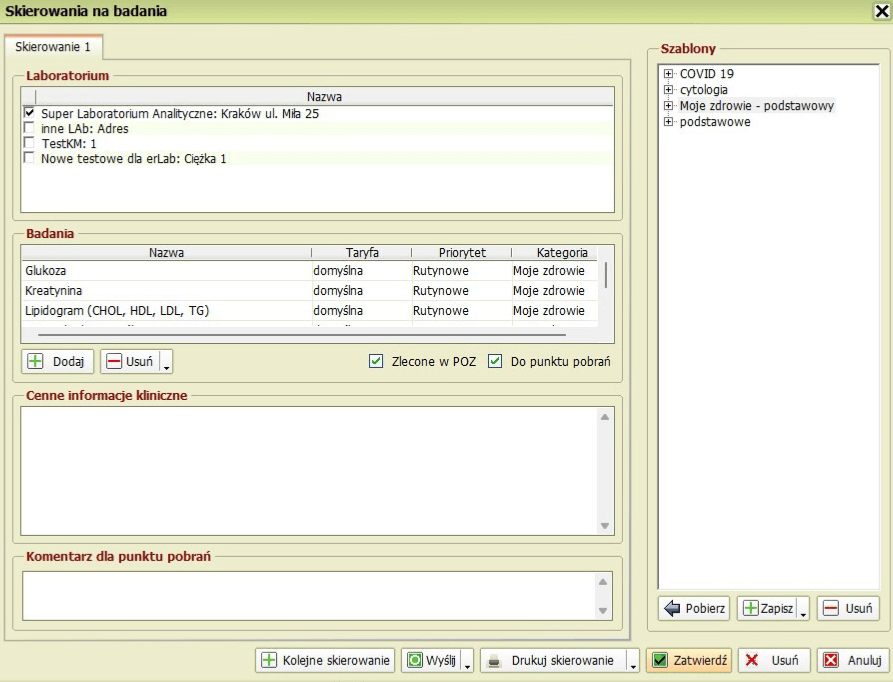Cancel the dialog with Anuluj

(x=852, y=660)
